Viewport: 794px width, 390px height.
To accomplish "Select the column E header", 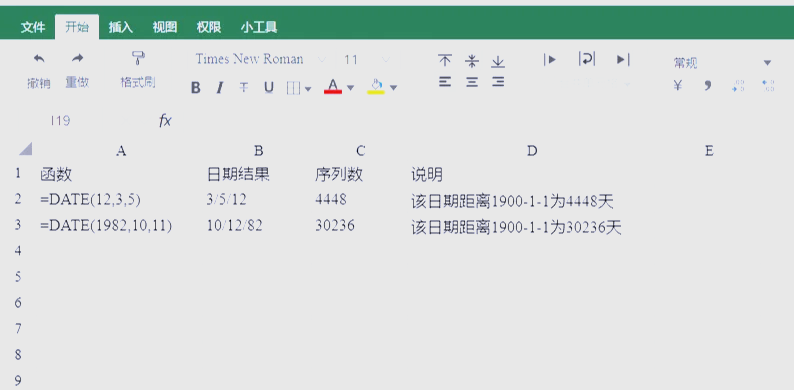I will point(709,150).
